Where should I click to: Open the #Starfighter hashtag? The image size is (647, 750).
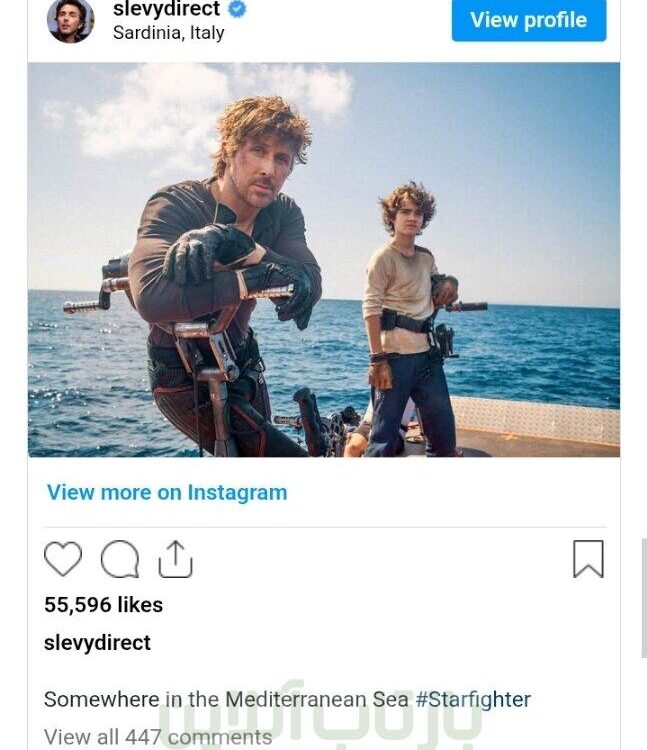click(473, 699)
